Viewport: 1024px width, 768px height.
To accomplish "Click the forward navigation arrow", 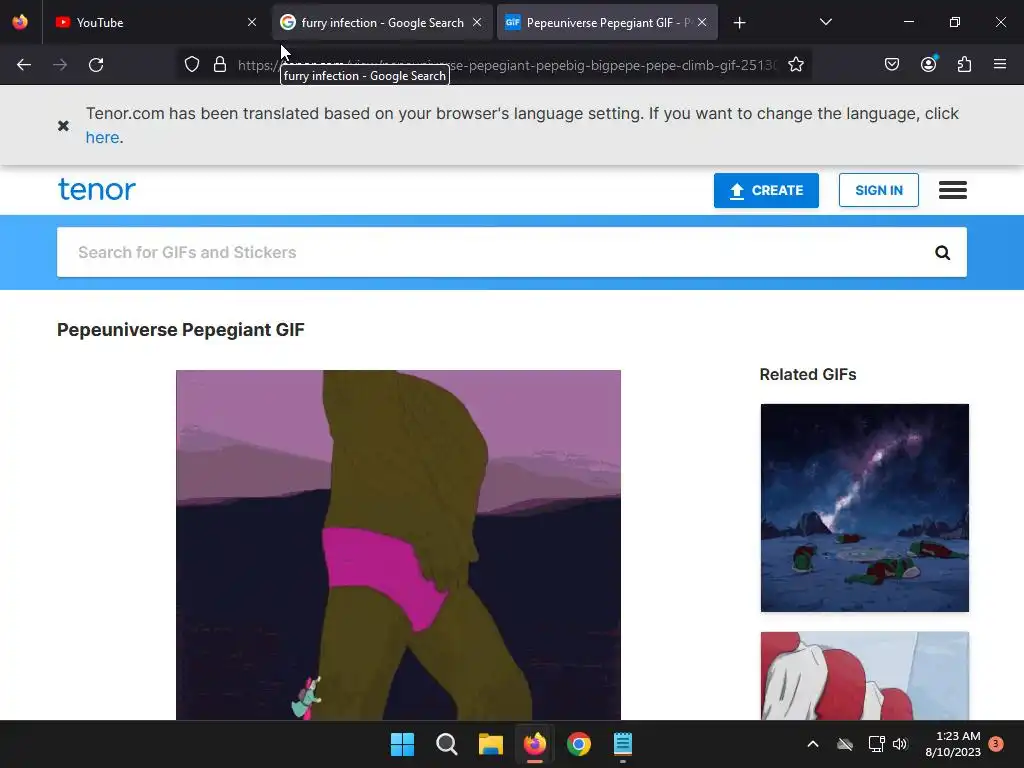I will [x=60, y=65].
